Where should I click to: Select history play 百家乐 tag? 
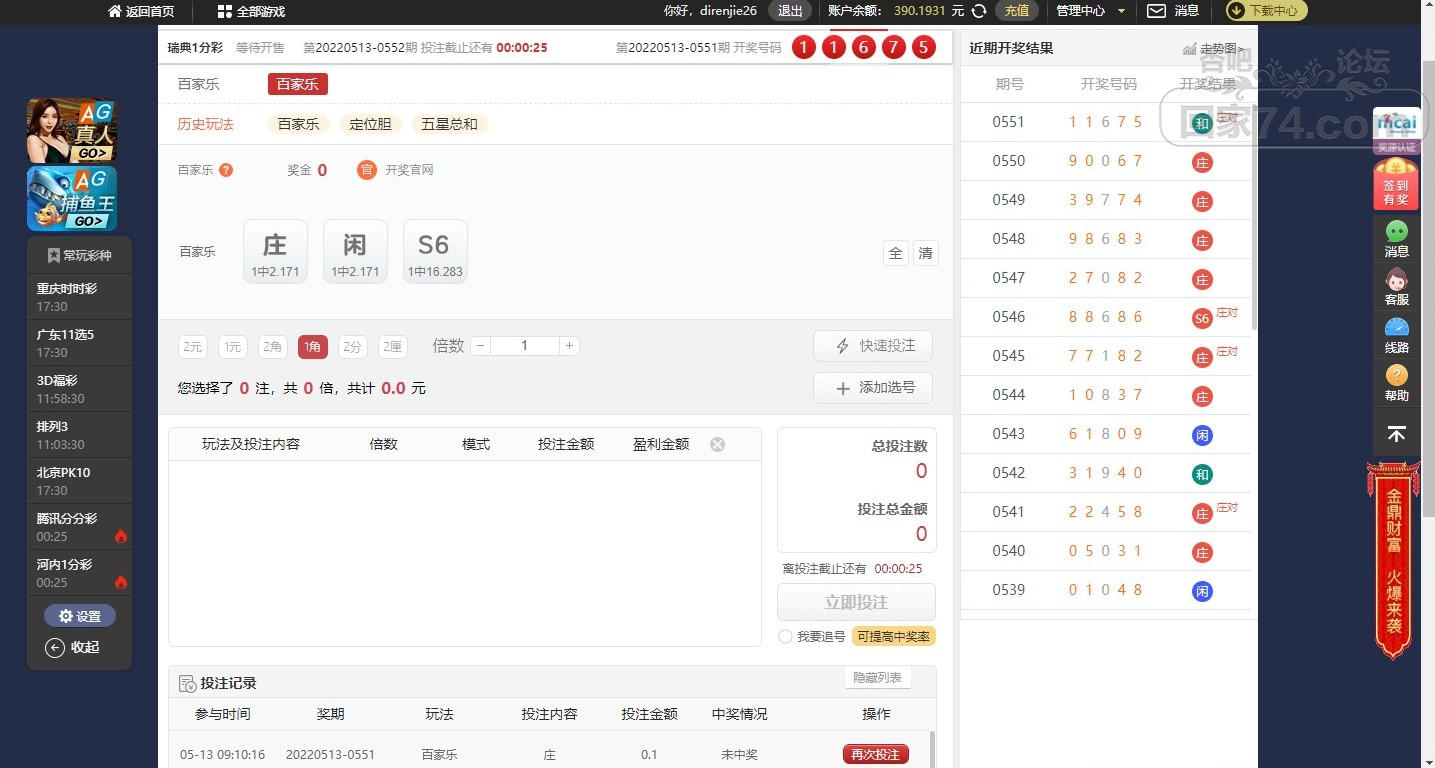pos(298,124)
